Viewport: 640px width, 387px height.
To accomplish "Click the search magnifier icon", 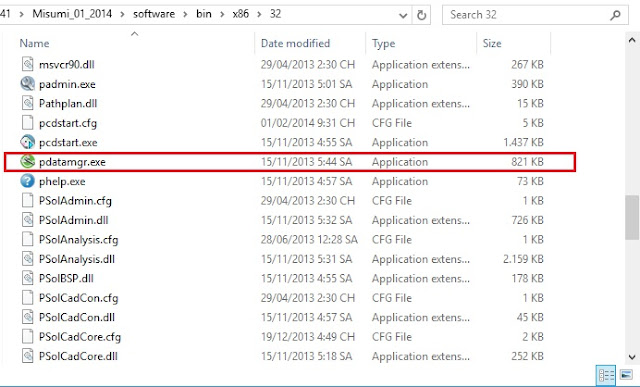I will (x=616, y=15).
